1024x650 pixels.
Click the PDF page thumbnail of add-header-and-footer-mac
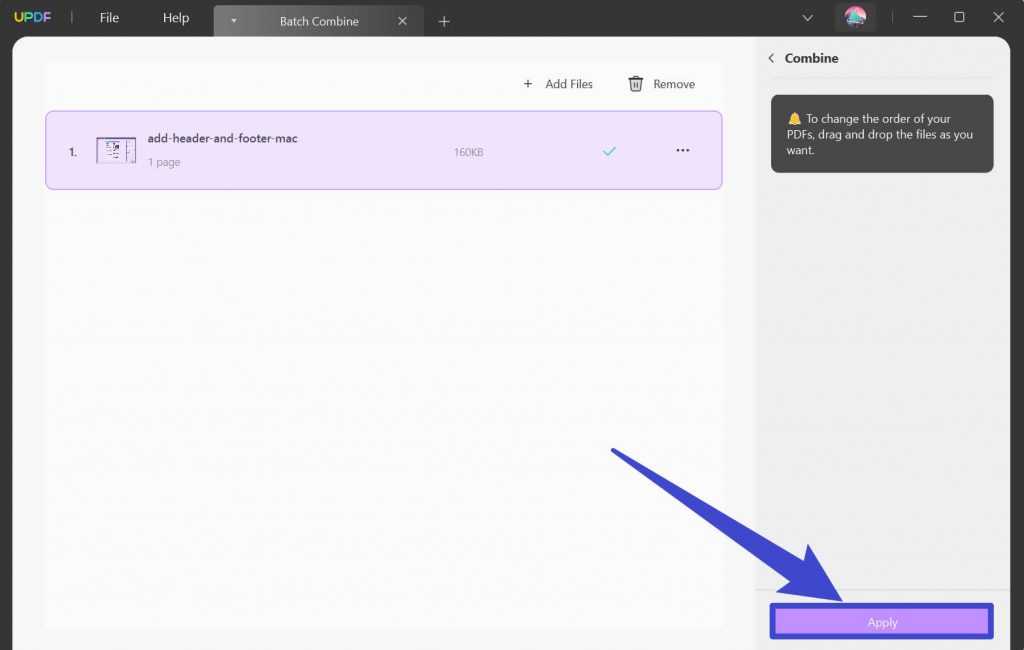click(115, 149)
